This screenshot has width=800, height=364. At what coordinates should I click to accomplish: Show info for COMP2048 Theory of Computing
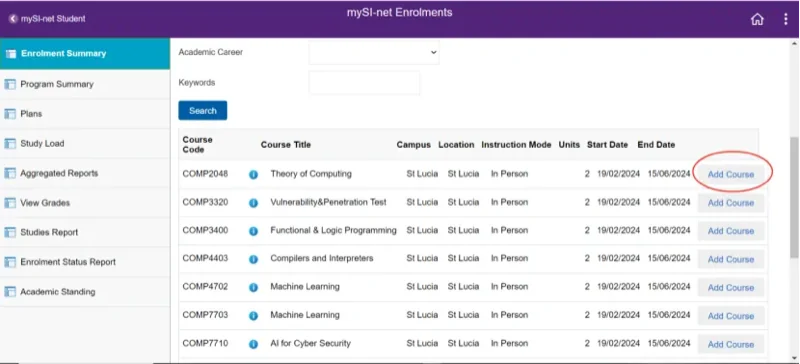coord(253,175)
